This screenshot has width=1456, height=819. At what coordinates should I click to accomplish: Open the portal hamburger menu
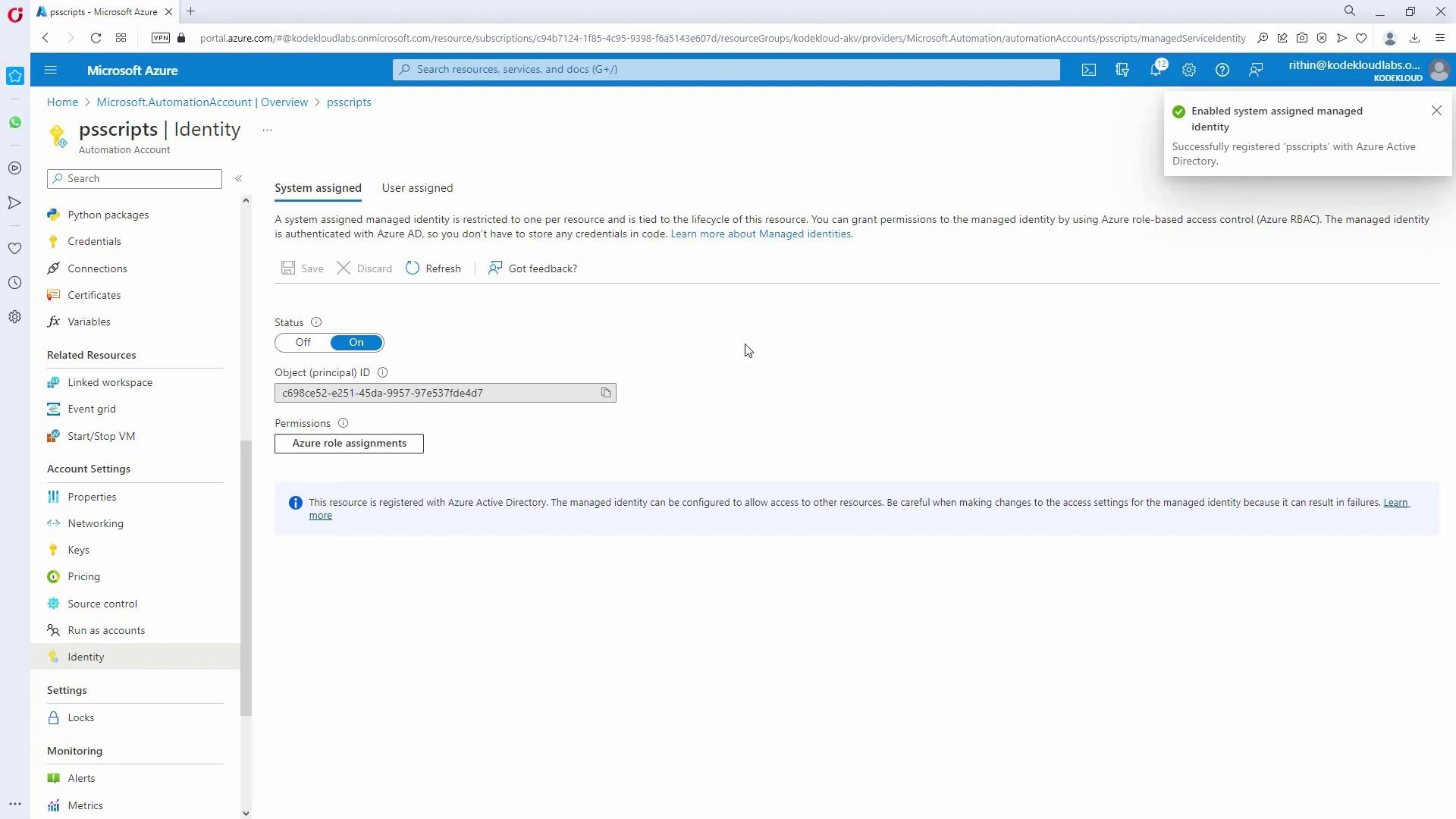click(x=51, y=70)
